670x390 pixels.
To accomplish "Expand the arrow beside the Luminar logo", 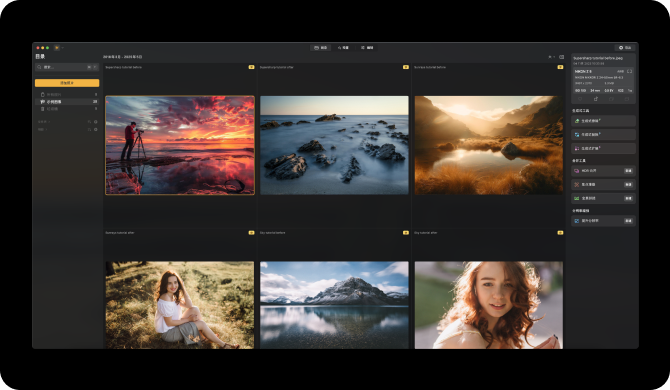I will pyautogui.click(x=62, y=48).
